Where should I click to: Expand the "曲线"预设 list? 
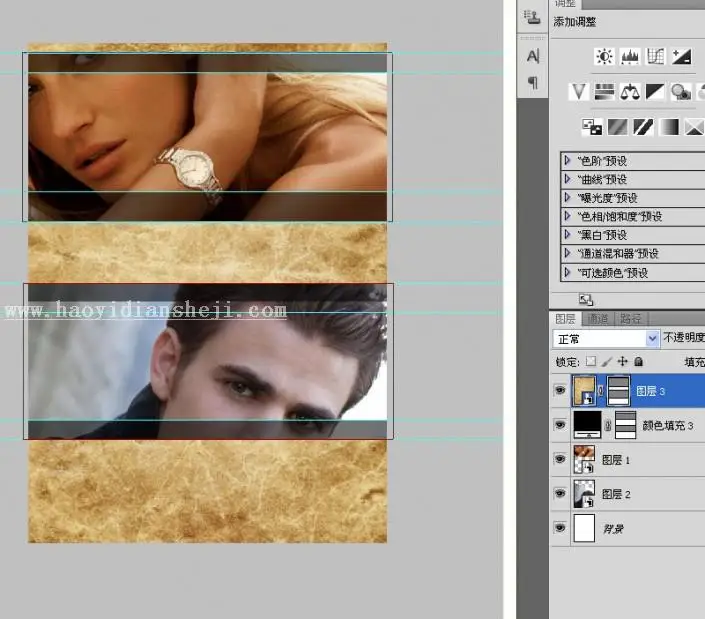pyautogui.click(x=567, y=179)
